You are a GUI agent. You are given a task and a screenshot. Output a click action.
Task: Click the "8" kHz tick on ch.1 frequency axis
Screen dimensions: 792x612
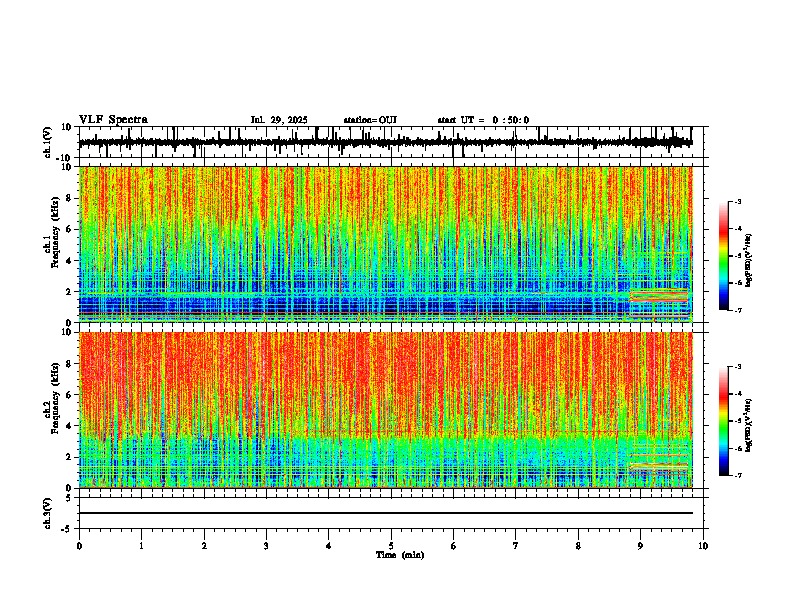69,198
